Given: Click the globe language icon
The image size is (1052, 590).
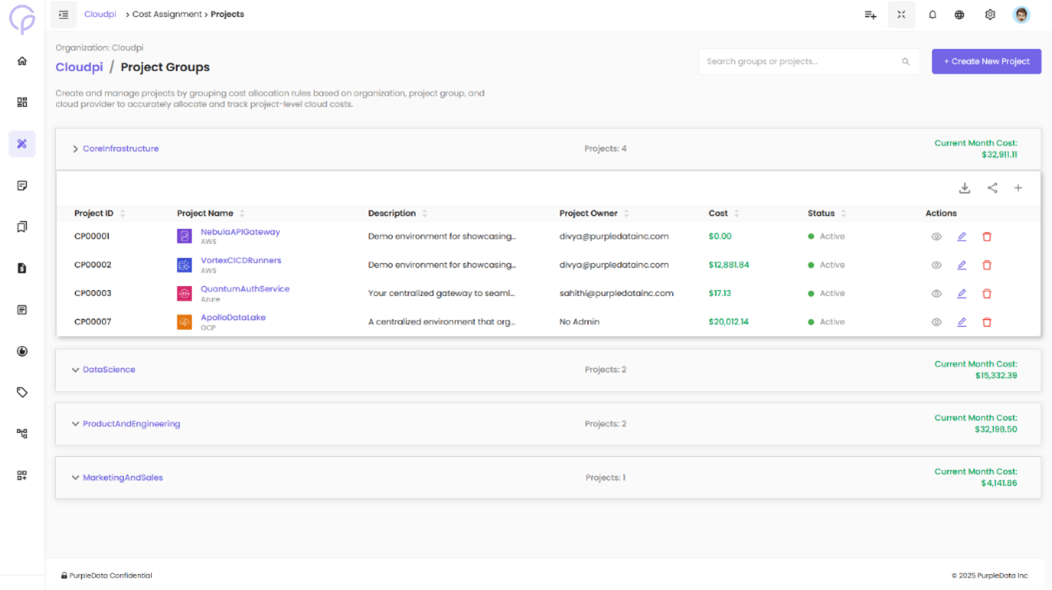Looking at the screenshot, I should tap(959, 15).
